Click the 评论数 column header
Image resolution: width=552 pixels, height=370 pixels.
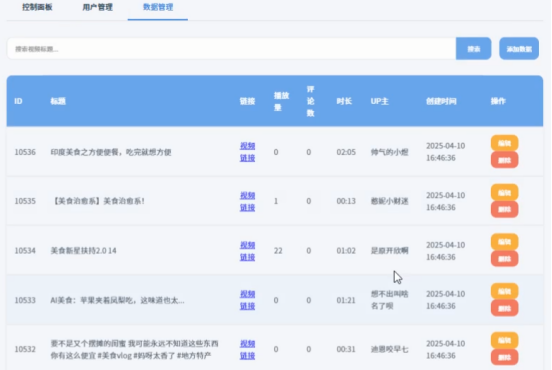pos(310,101)
